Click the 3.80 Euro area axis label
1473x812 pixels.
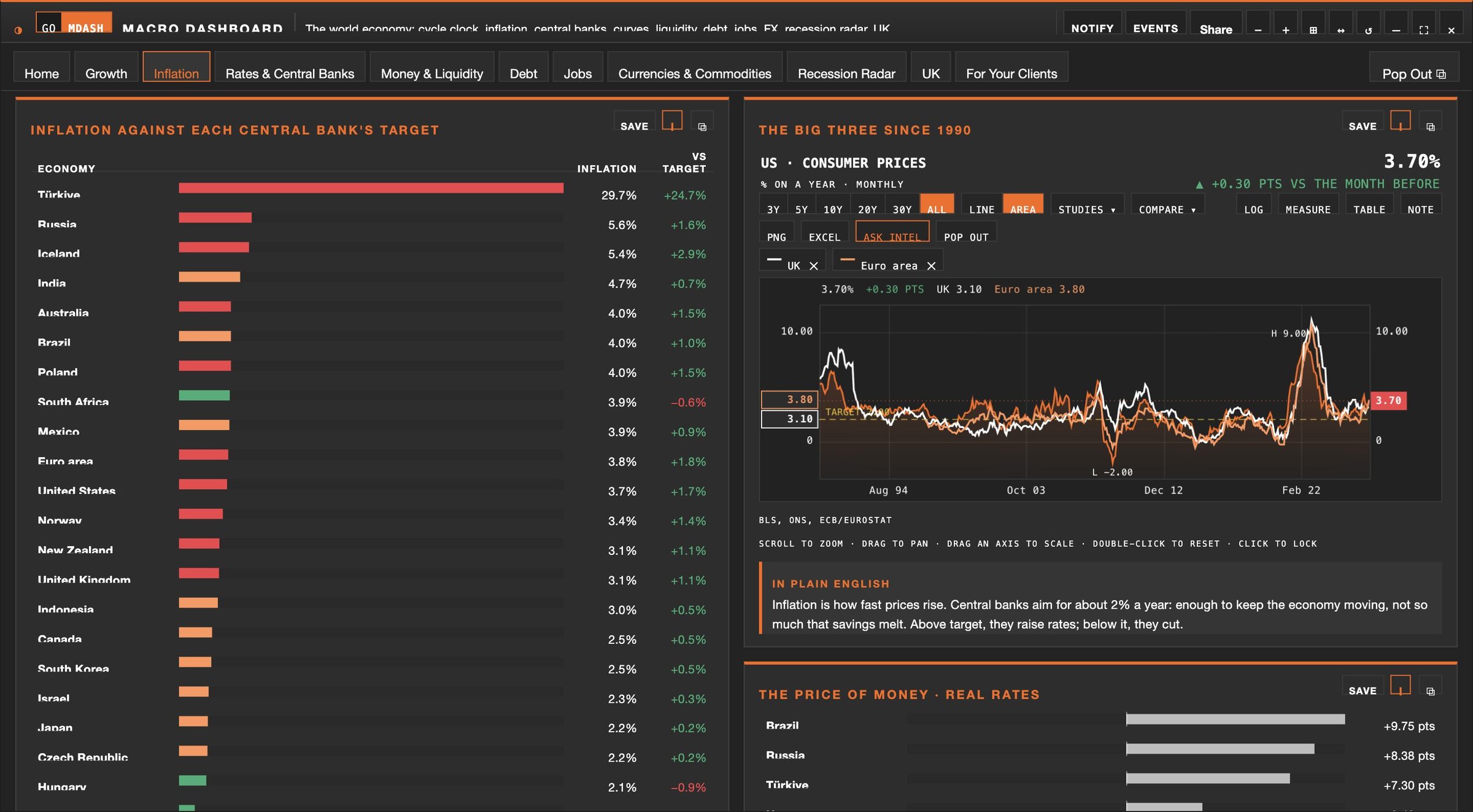click(790, 400)
